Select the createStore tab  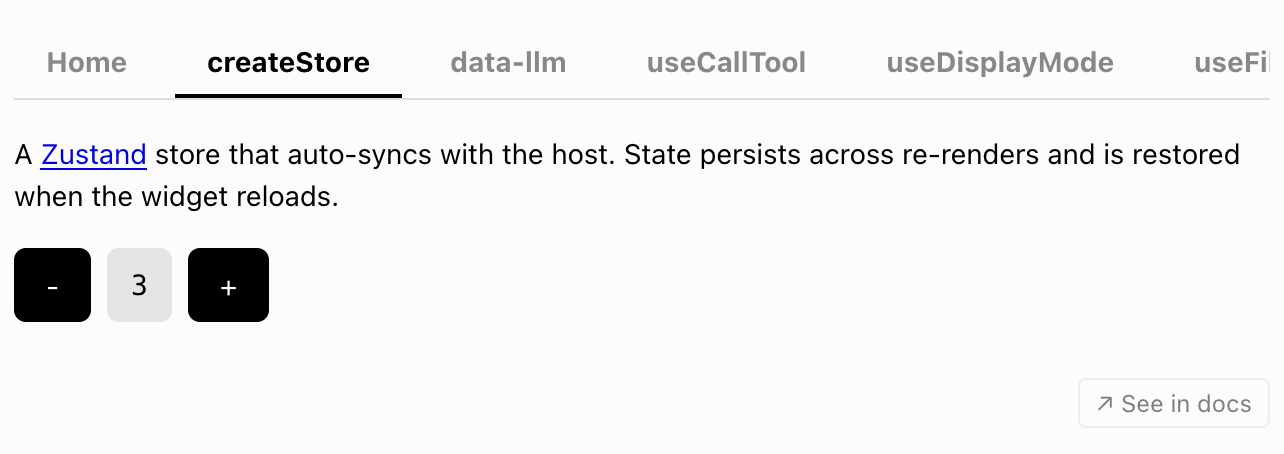tap(288, 64)
